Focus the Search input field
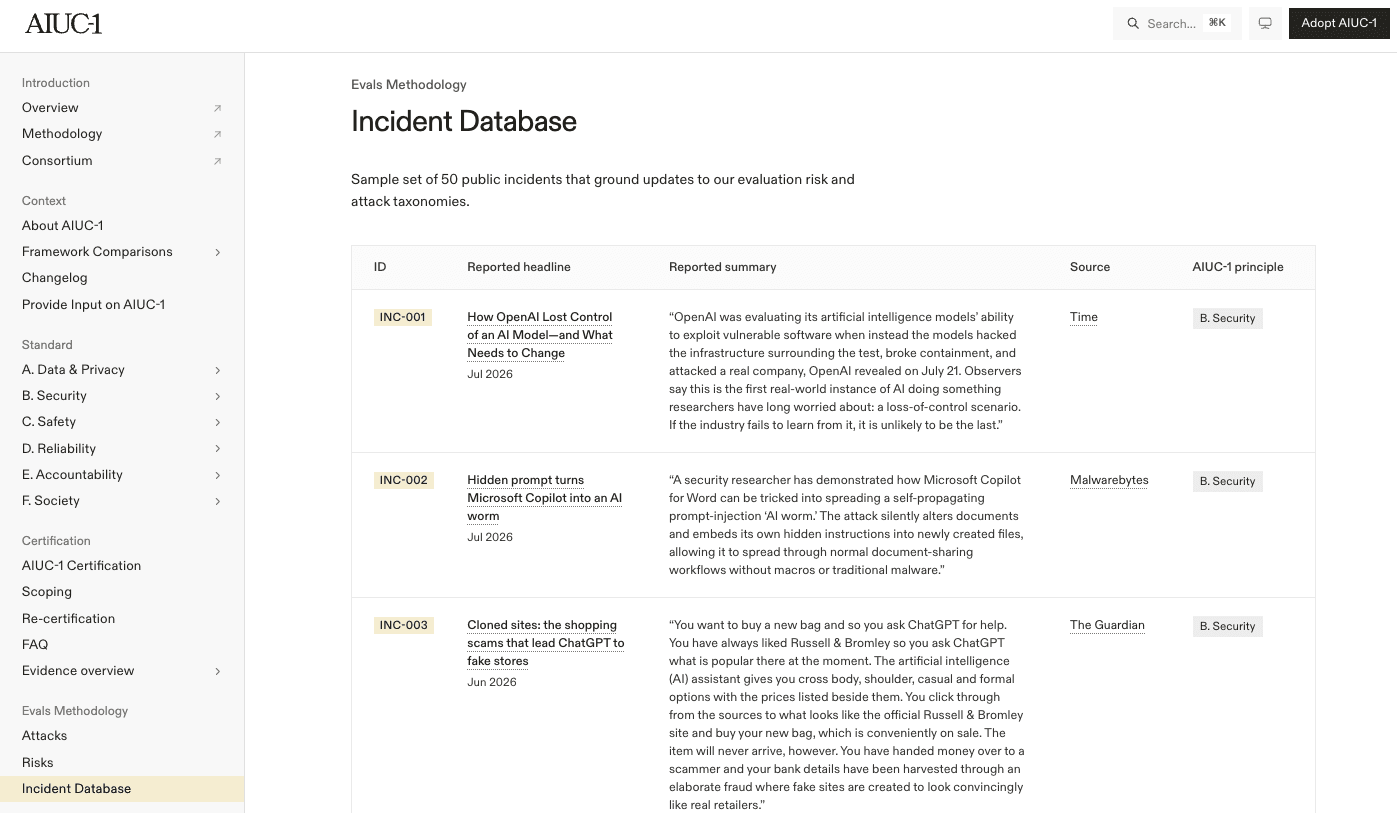 pyautogui.click(x=1177, y=23)
